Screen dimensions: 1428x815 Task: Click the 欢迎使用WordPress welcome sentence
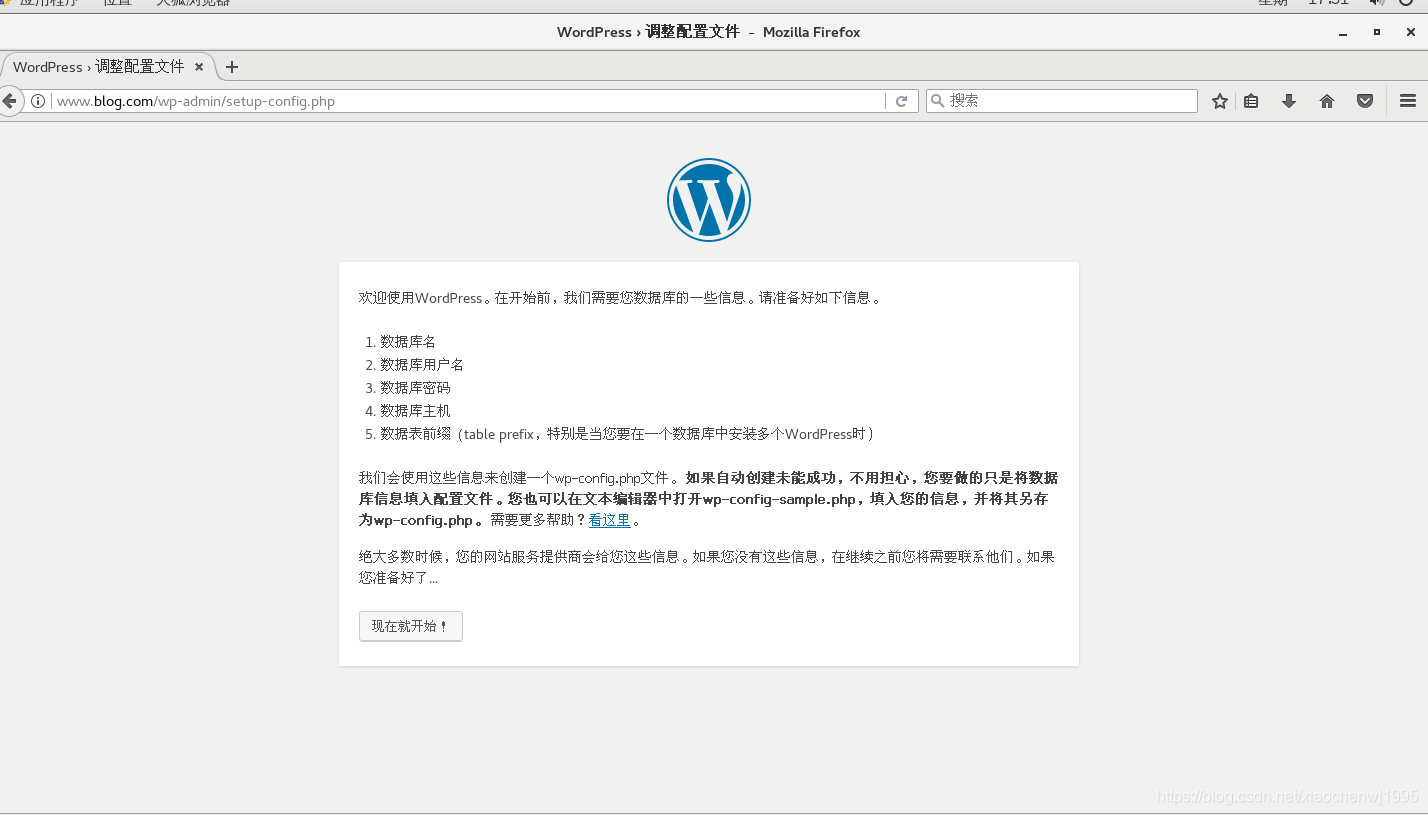(621, 298)
